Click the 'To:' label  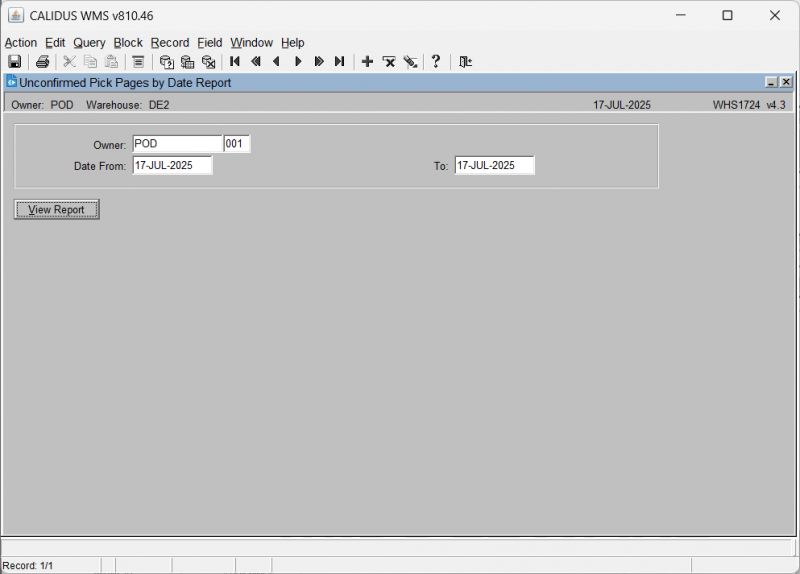(441, 166)
